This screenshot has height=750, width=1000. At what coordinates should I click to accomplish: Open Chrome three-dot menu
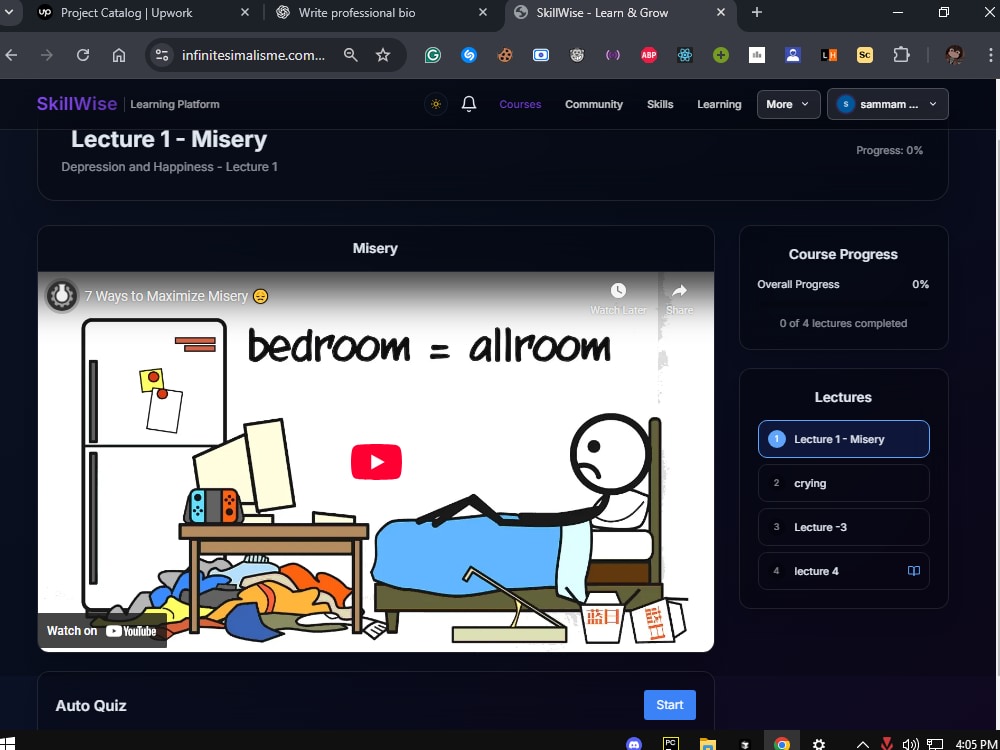click(x=991, y=55)
